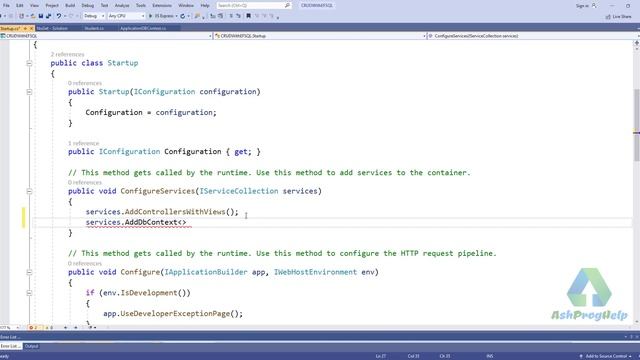Open the Debug menu

tap(87, 6)
